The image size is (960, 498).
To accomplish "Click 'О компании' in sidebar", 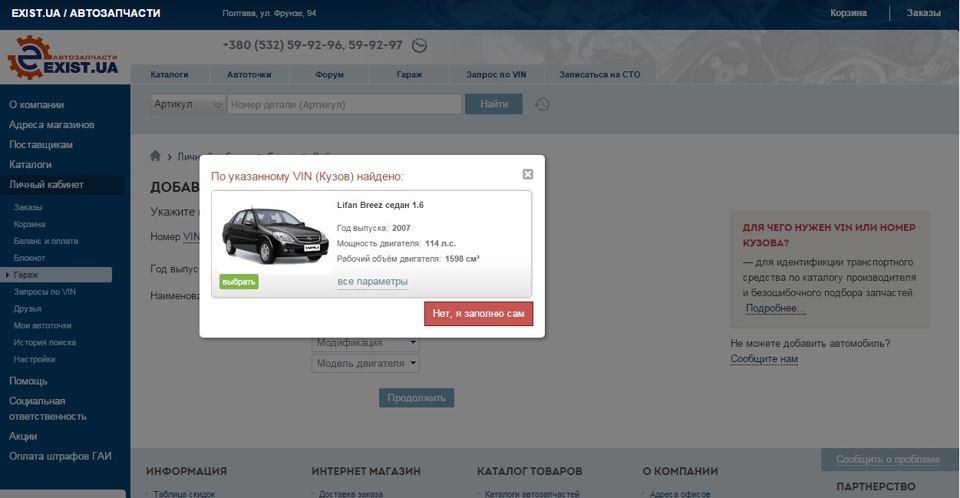I will click(36, 105).
